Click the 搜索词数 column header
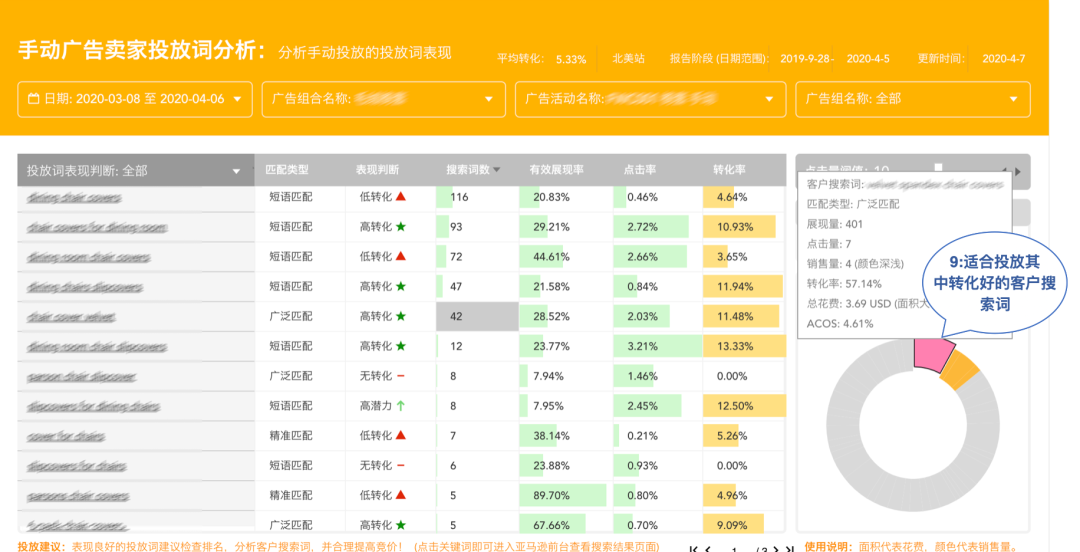Image resolution: width=1080 pixels, height=552 pixels. click(468, 170)
